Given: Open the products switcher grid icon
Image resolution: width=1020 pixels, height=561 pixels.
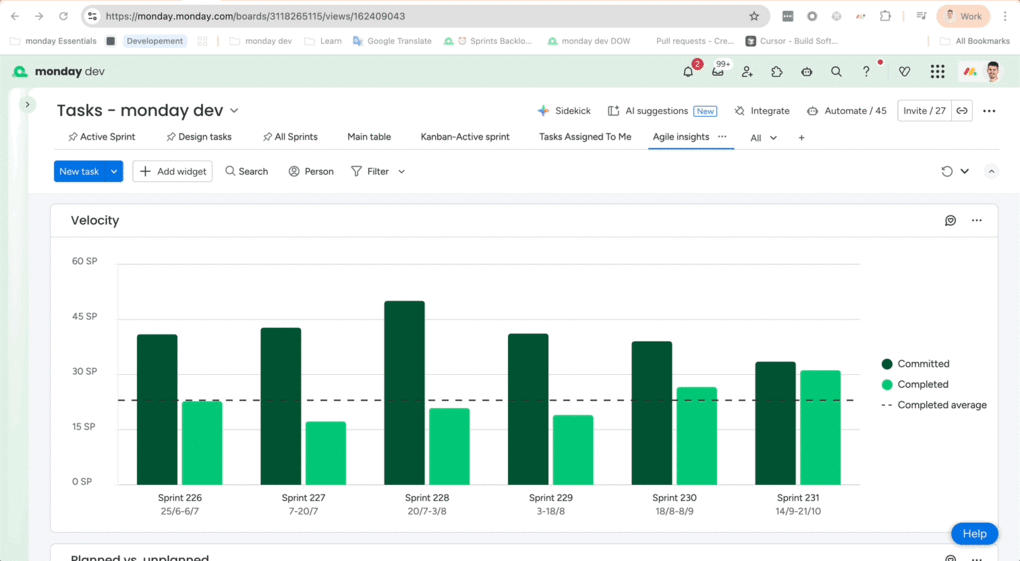Looking at the screenshot, I should point(937,72).
